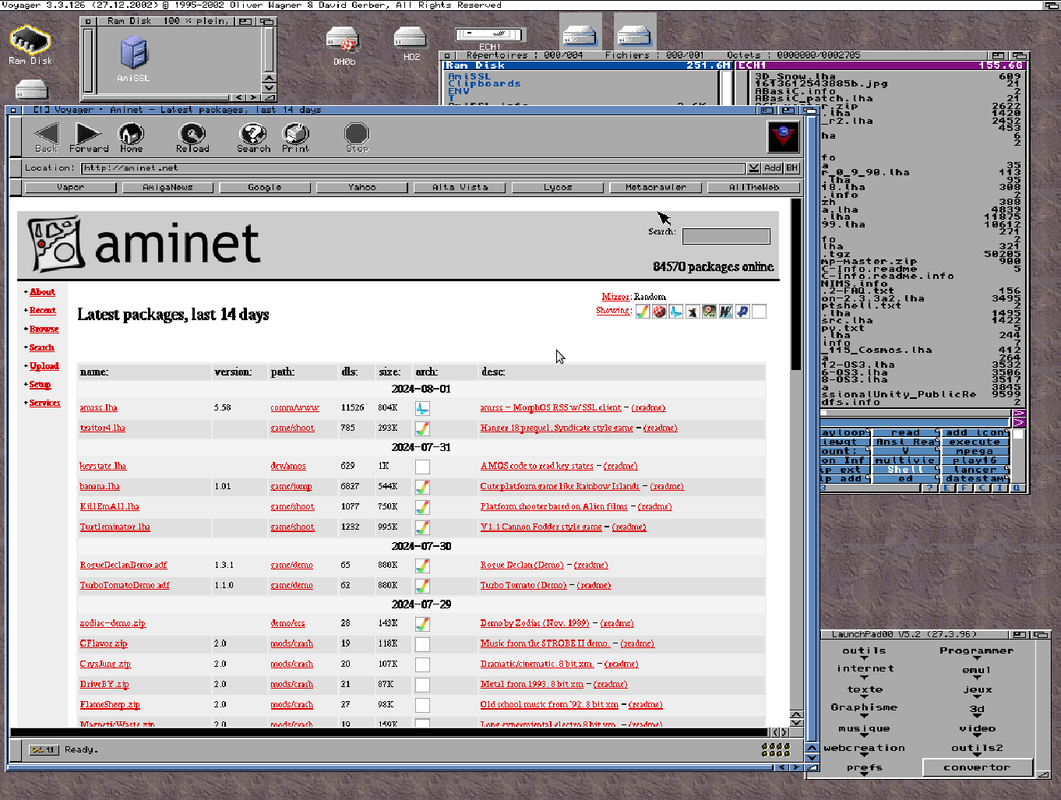The height and width of the screenshot is (800, 1061).
Task: Toggle the blue P PowerUP filter icon
Action: [742, 311]
